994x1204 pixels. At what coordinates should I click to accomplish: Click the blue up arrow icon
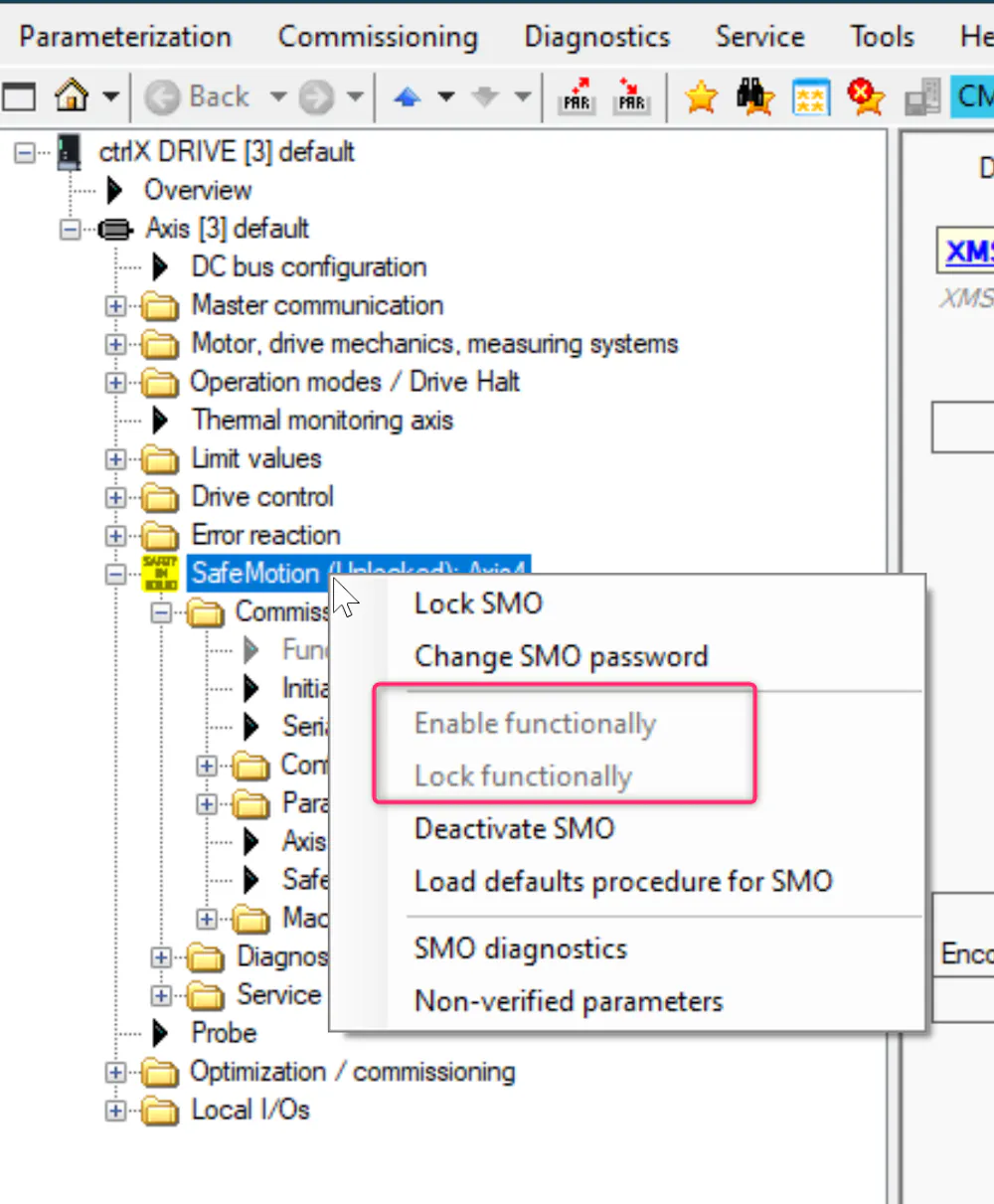[408, 97]
